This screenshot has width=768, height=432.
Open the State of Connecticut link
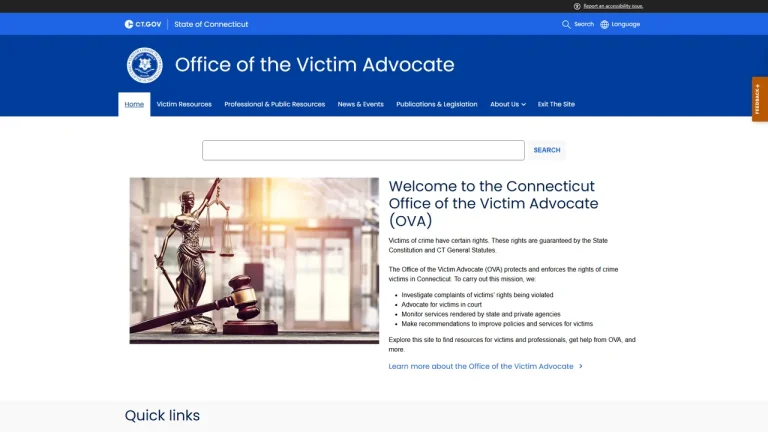211,24
